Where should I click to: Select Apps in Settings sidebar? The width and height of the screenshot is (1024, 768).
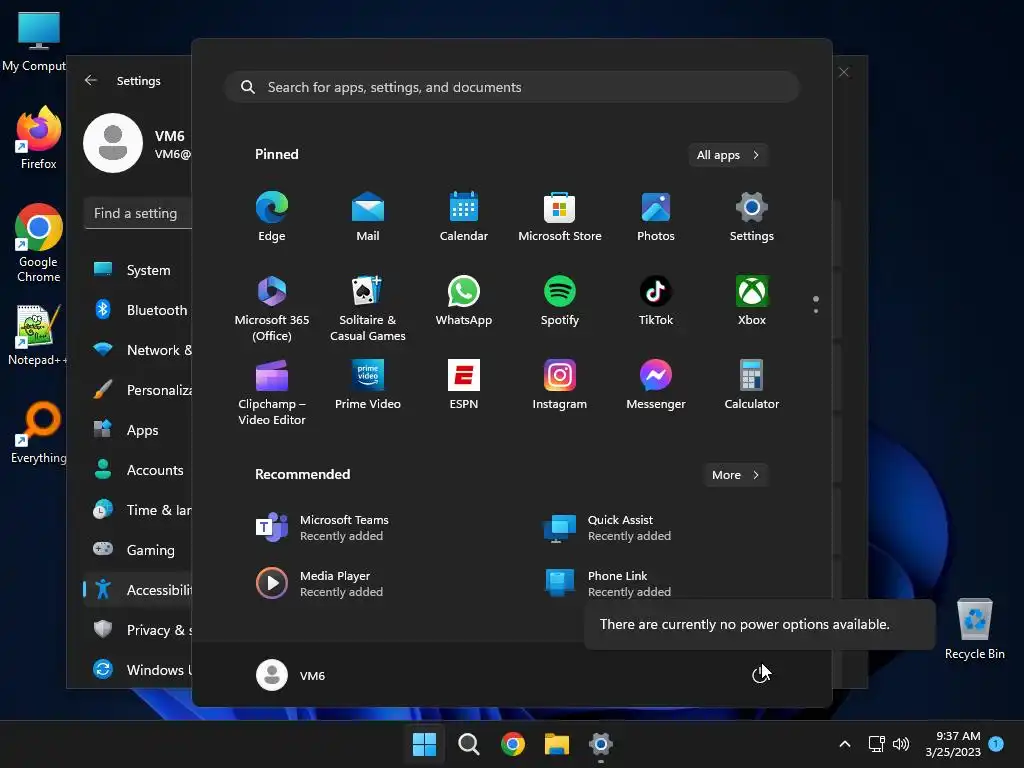pos(138,430)
